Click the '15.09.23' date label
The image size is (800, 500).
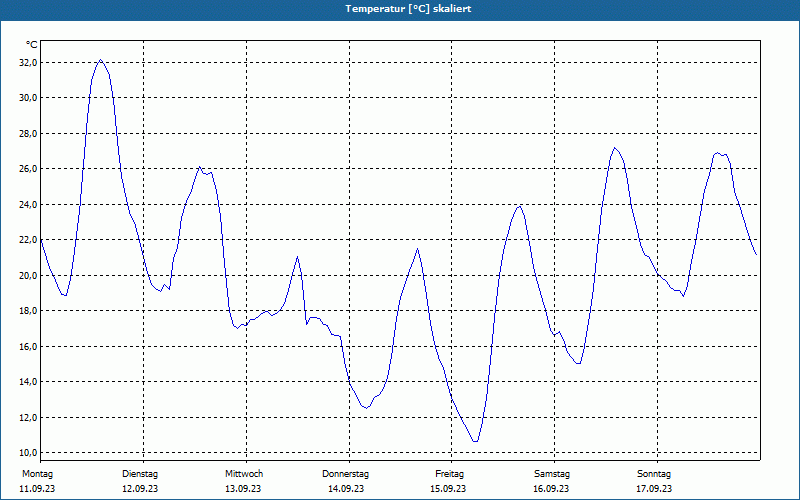click(448, 489)
